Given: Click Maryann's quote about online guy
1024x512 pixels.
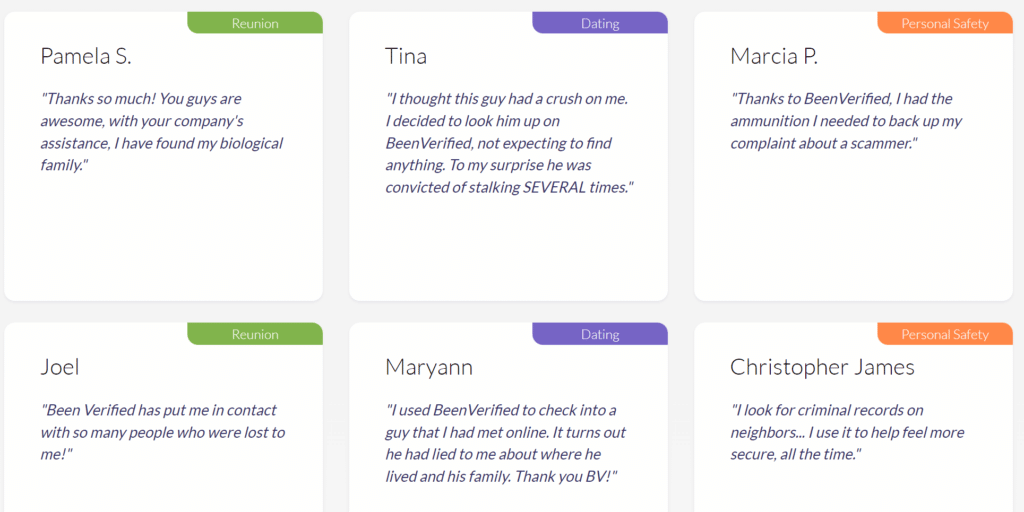Looking at the screenshot, I should [505, 443].
